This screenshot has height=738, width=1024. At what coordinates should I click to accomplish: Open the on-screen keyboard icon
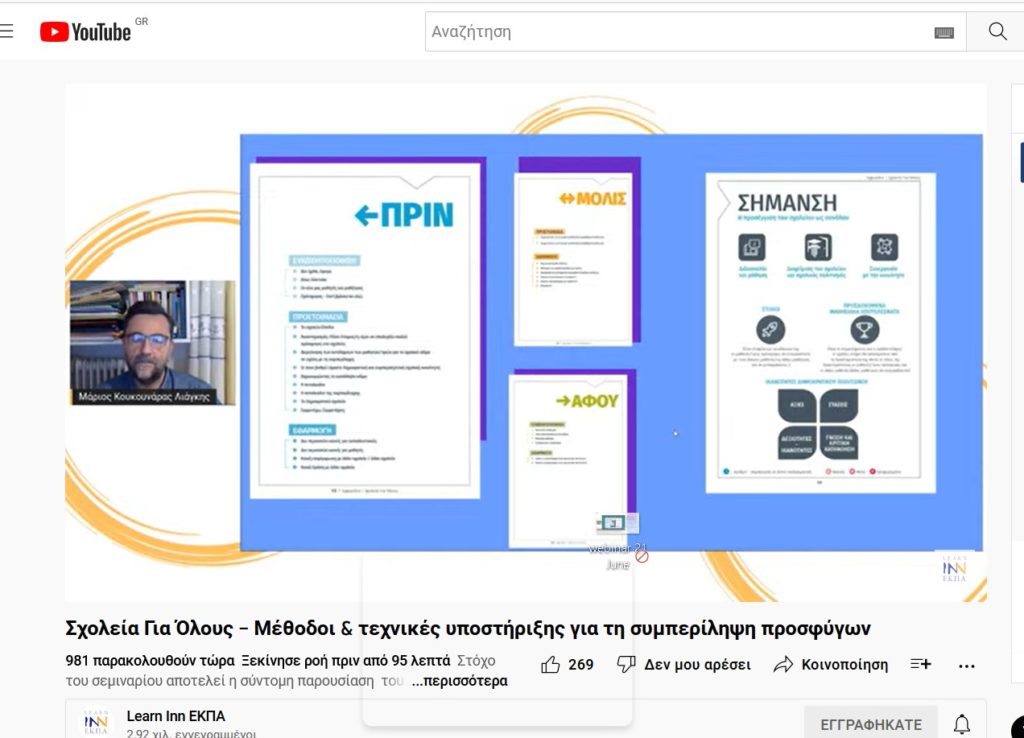point(944,32)
